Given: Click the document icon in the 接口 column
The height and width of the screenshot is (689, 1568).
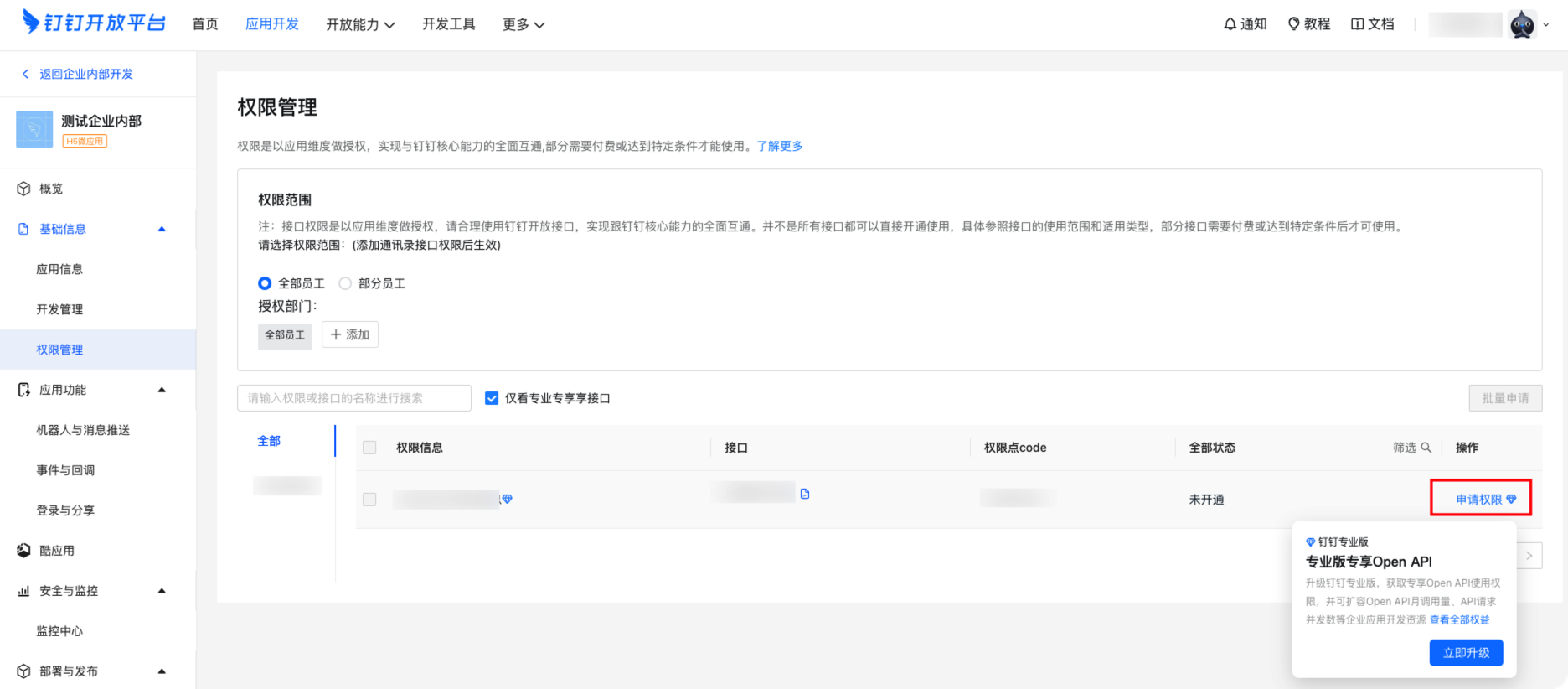Looking at the screenshot, I should coord(805,494).
